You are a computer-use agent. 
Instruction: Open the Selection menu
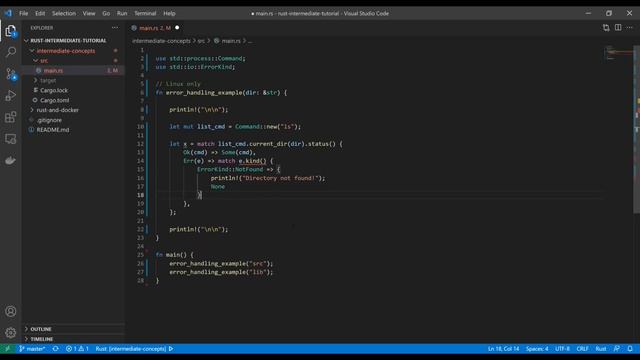tap(64, 13)
